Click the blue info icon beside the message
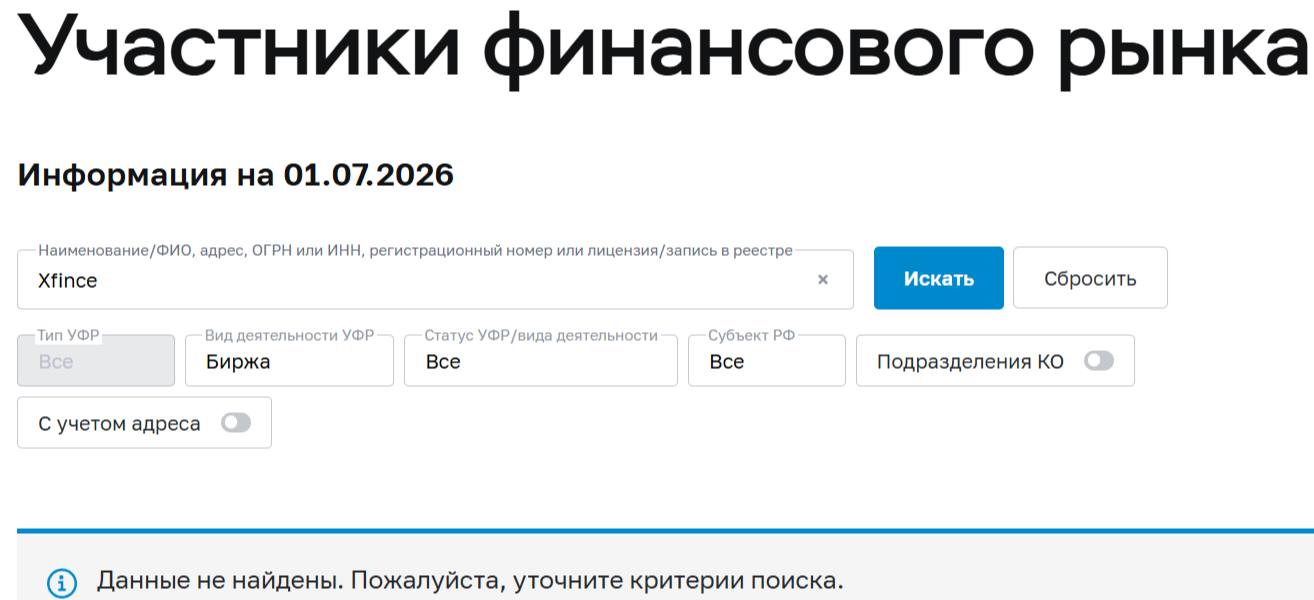1314x600 pixels. pyautogui.click(x=62, y=582)
